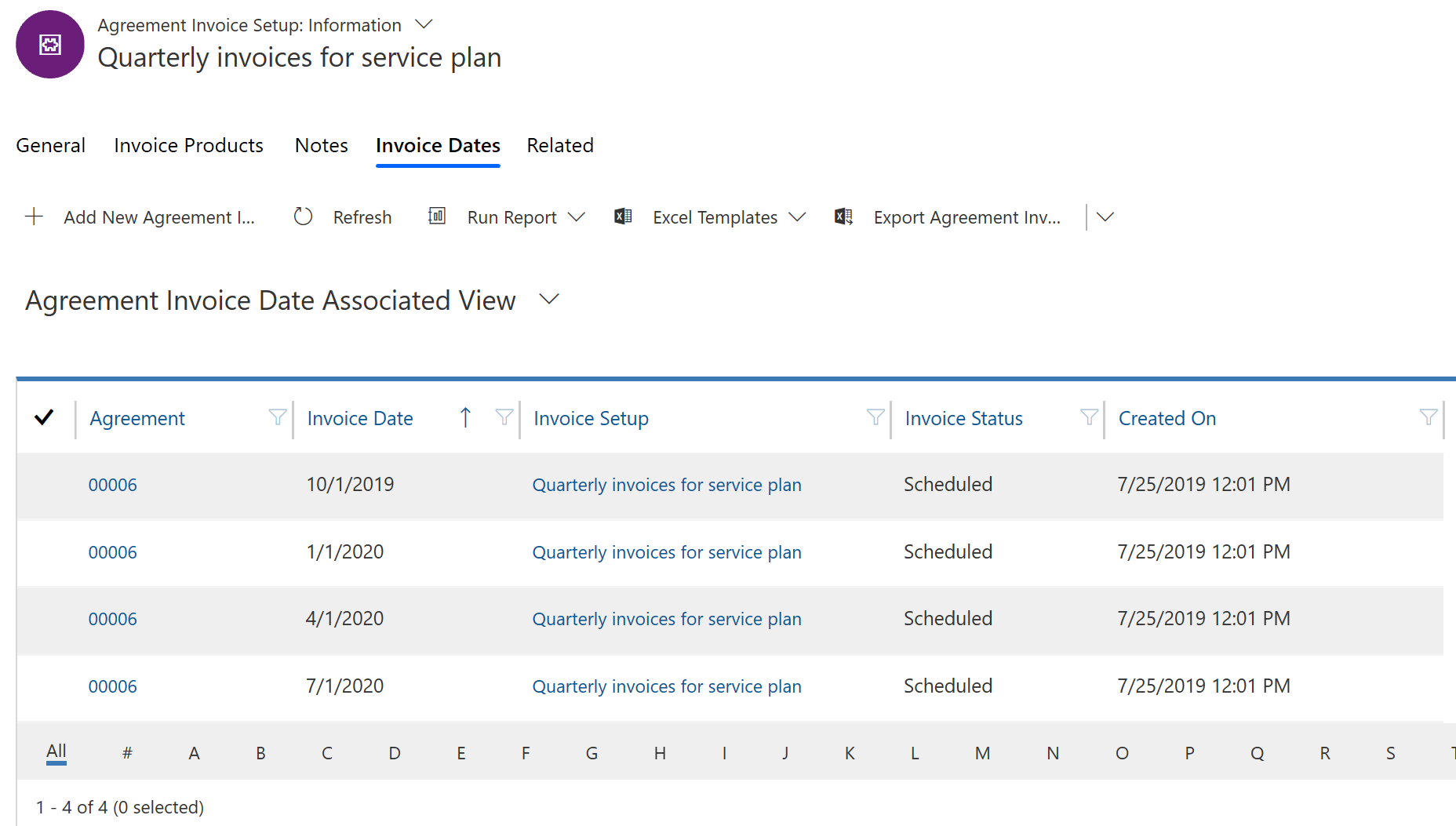
Task: Click the Run Report chart icon
Action: click(437, 217)
